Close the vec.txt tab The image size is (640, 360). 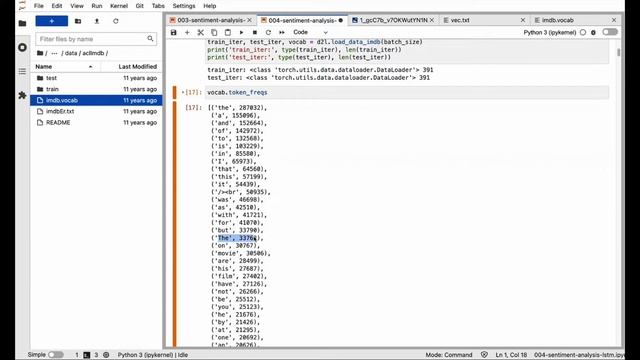point(523,20)
